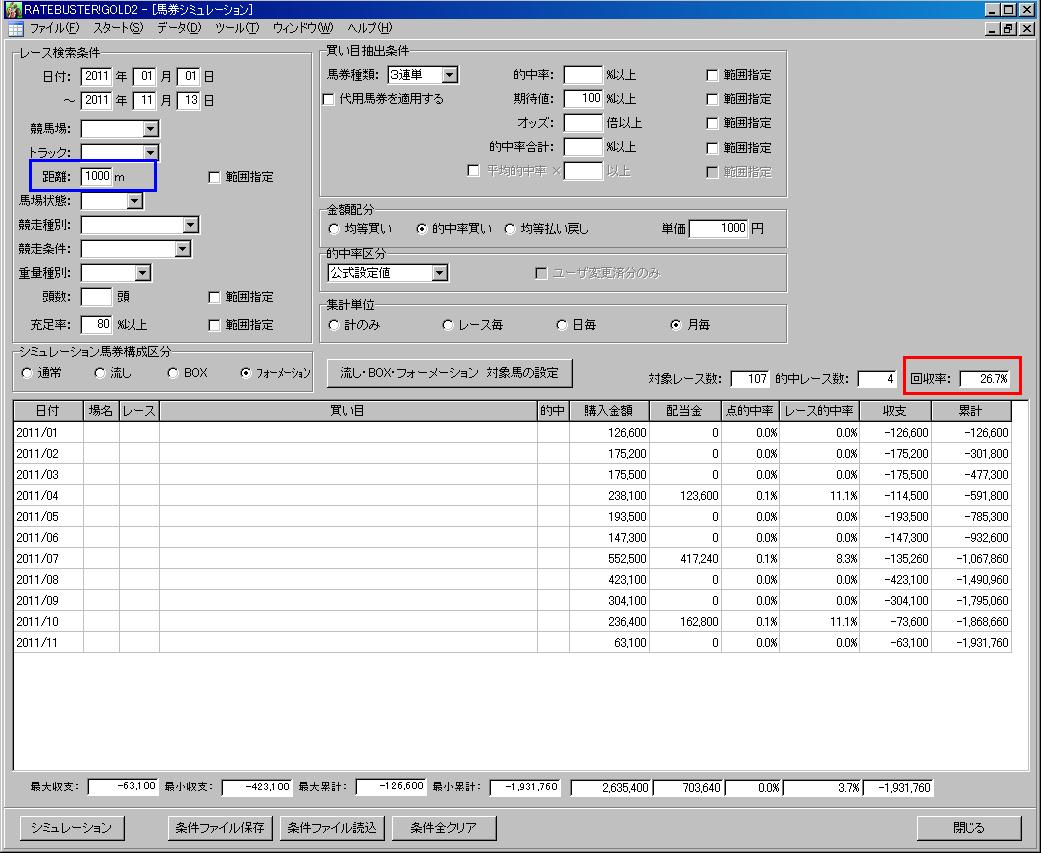Click the end day field showing 13

(189, 100)
